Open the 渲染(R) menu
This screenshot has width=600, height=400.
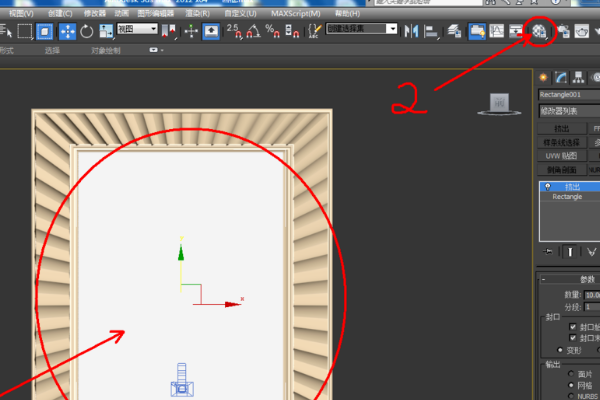click(197, 14)
